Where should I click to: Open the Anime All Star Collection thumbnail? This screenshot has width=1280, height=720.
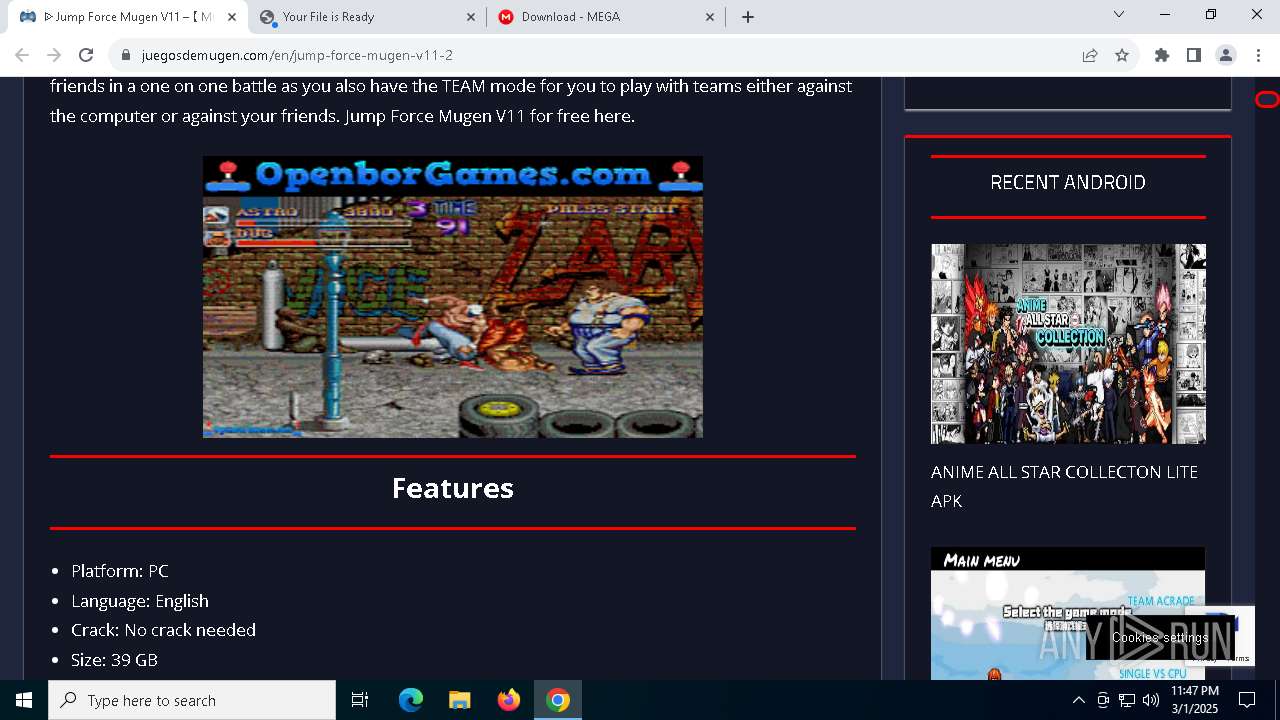(x=1068, y=344)
